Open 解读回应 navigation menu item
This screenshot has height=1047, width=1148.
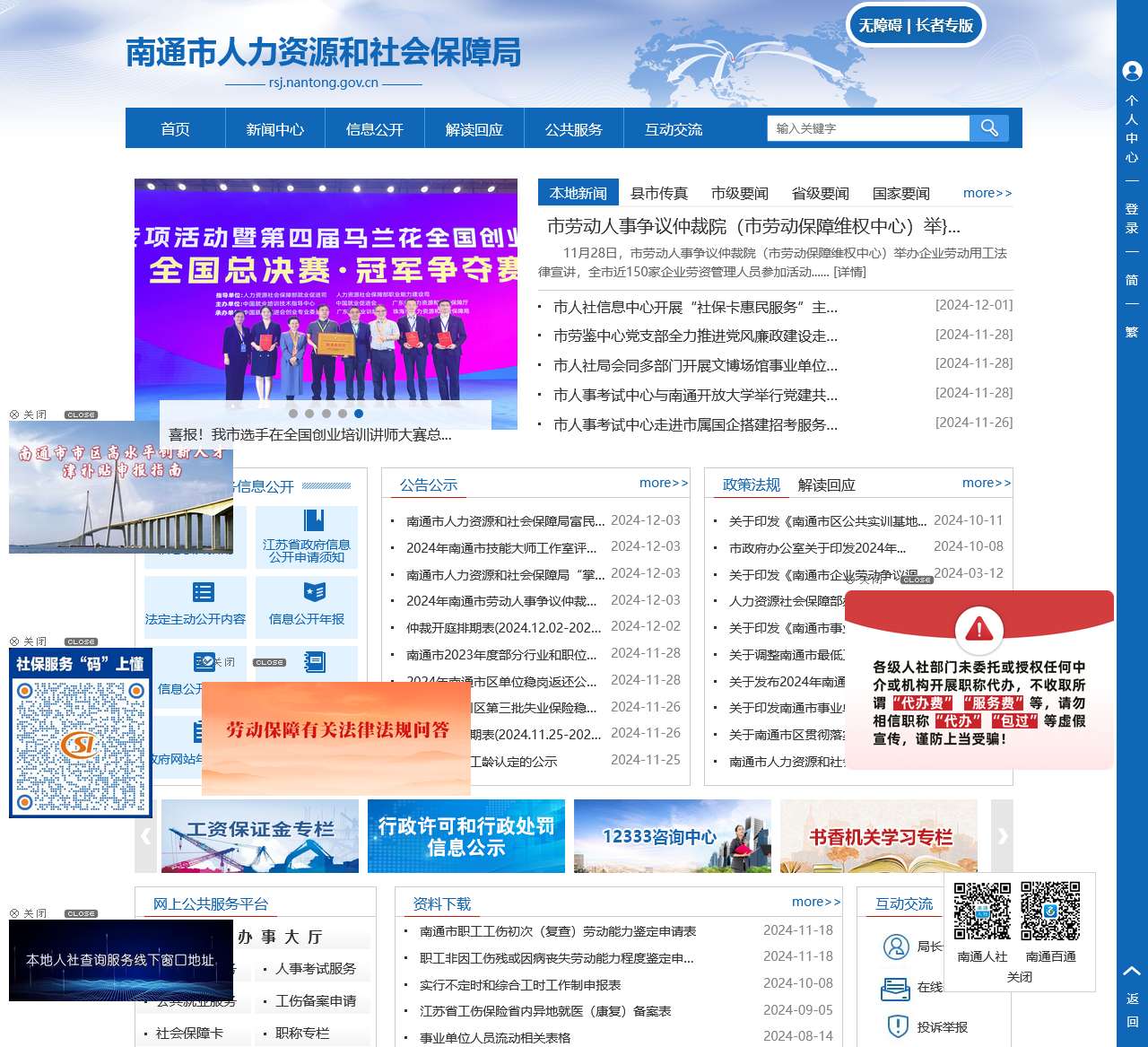[474, 129]
